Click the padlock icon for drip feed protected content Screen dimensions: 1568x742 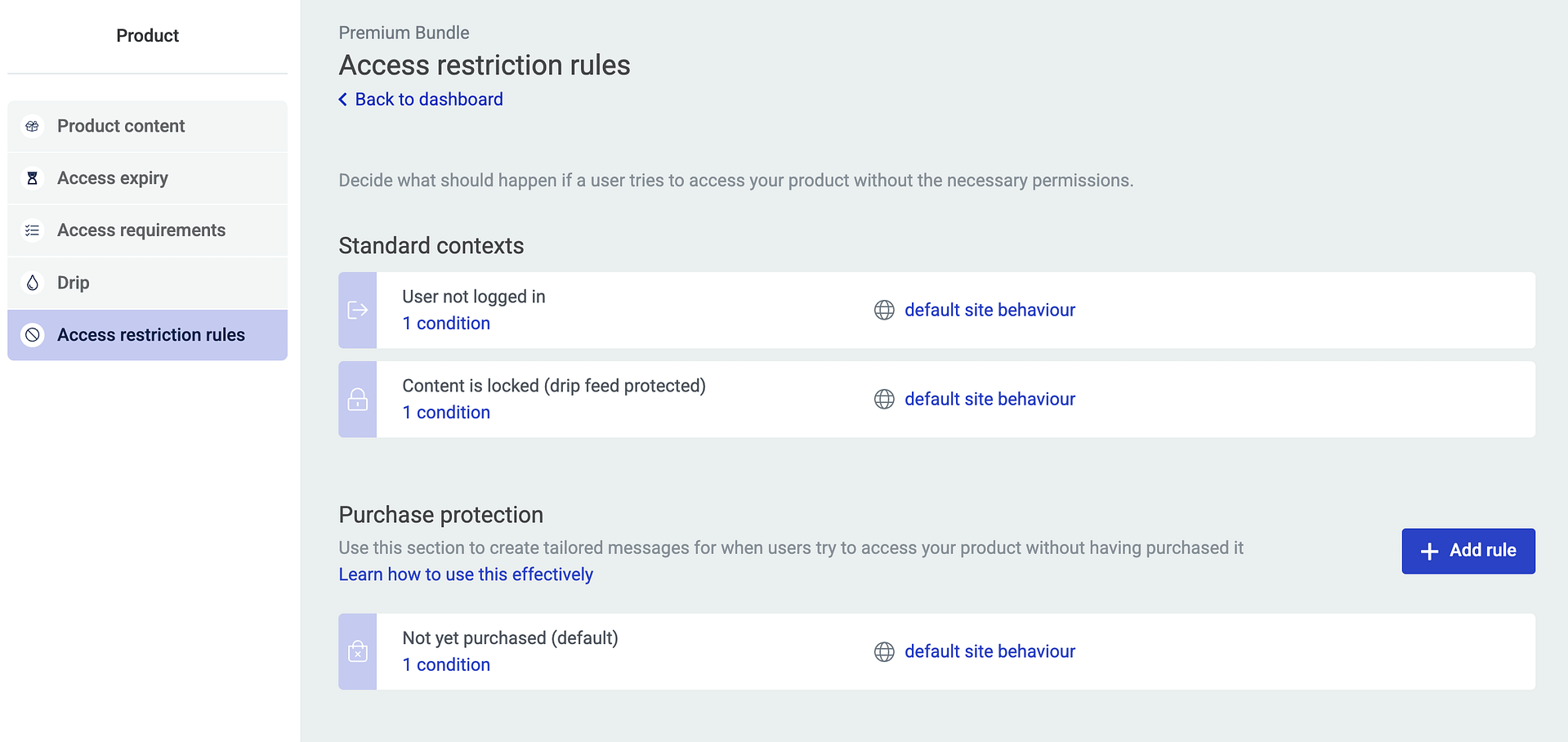(357, 399)
